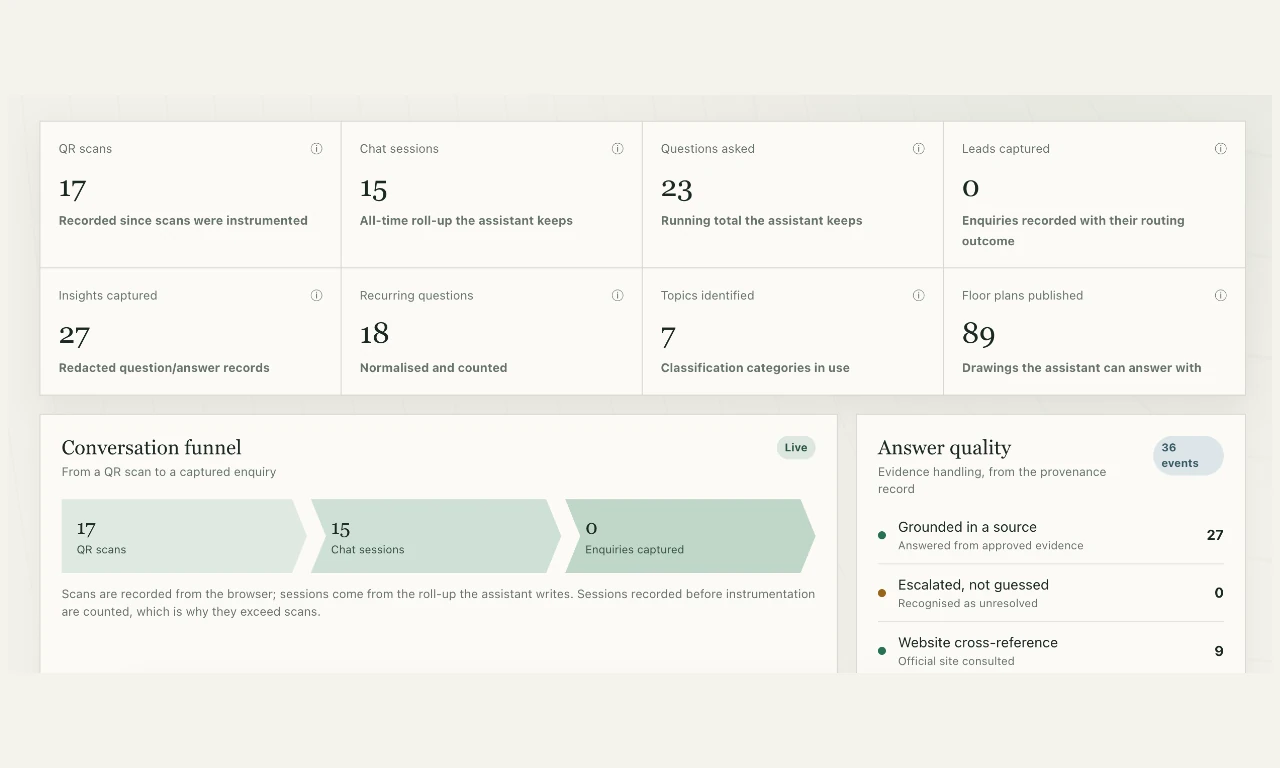Click "Running total the assistant keeps" text
This screenshot has width=1280, height=768.
tap(761, 221)
